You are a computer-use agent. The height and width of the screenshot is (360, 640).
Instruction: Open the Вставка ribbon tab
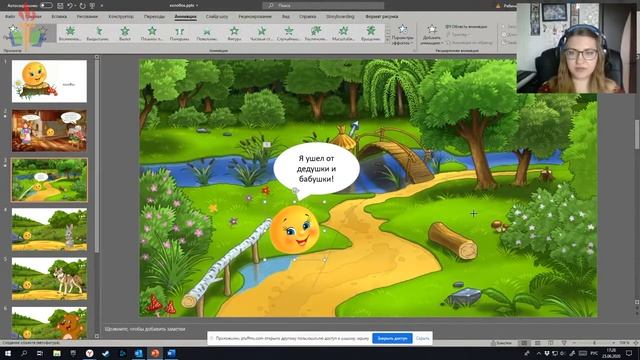59,17
